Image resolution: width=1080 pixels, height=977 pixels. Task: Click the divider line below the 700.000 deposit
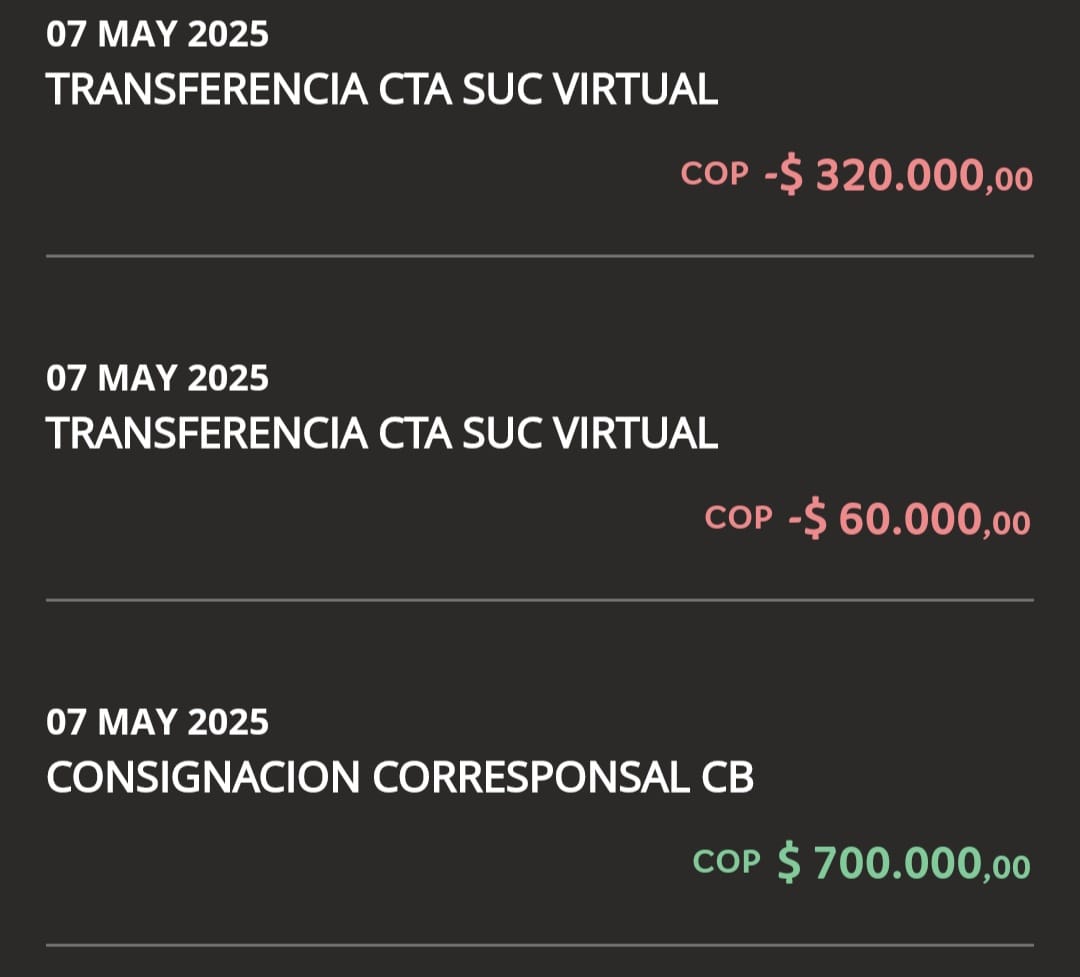pyautogui.click(x=540, y=944)
